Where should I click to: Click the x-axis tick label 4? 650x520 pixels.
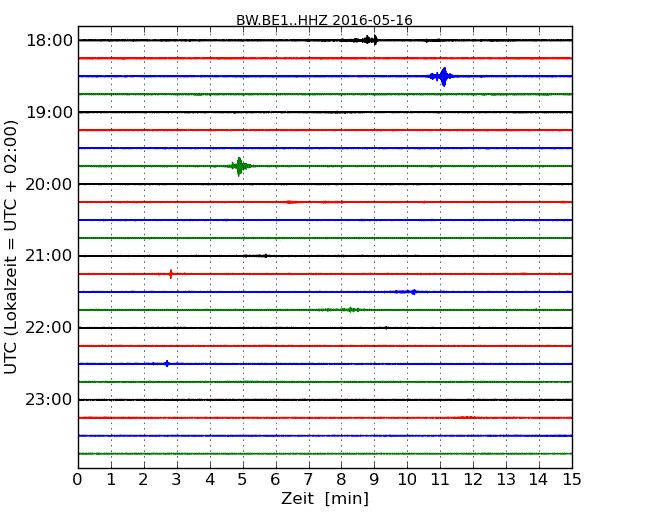(x=210, y=480)
